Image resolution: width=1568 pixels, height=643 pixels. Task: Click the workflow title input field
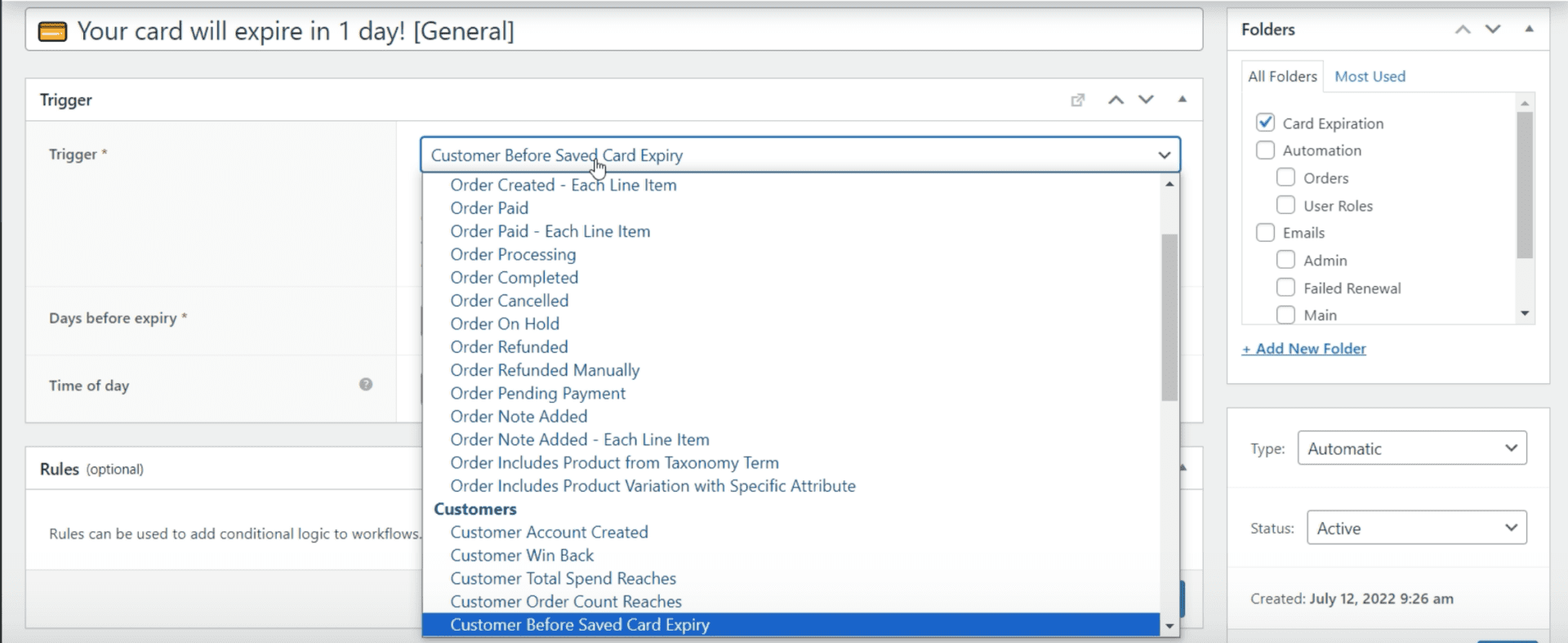[612, 31]
